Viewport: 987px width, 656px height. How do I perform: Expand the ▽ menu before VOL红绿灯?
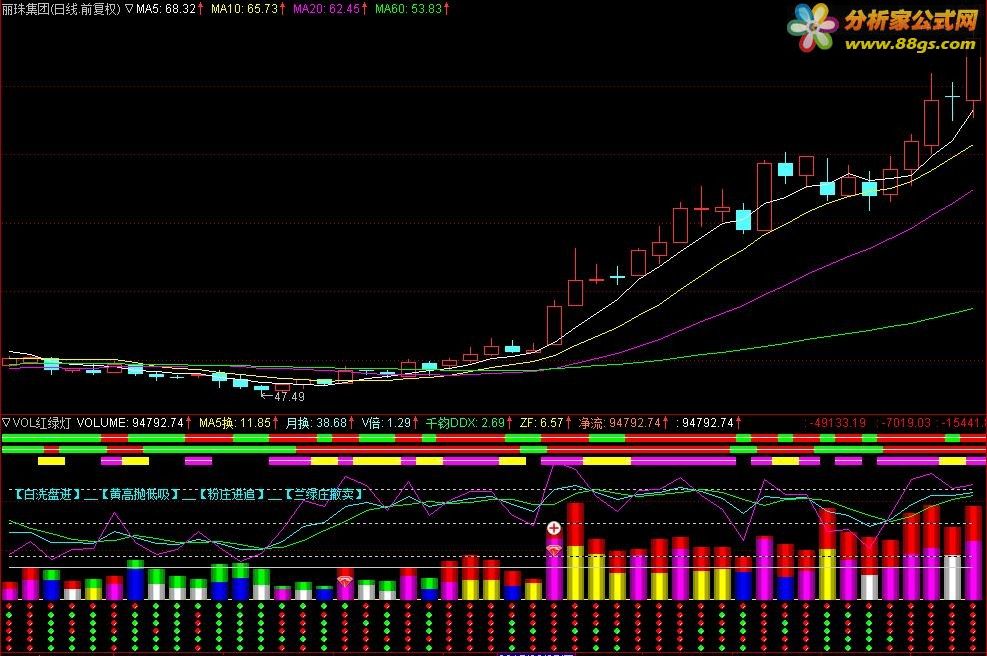coord(6,423)
